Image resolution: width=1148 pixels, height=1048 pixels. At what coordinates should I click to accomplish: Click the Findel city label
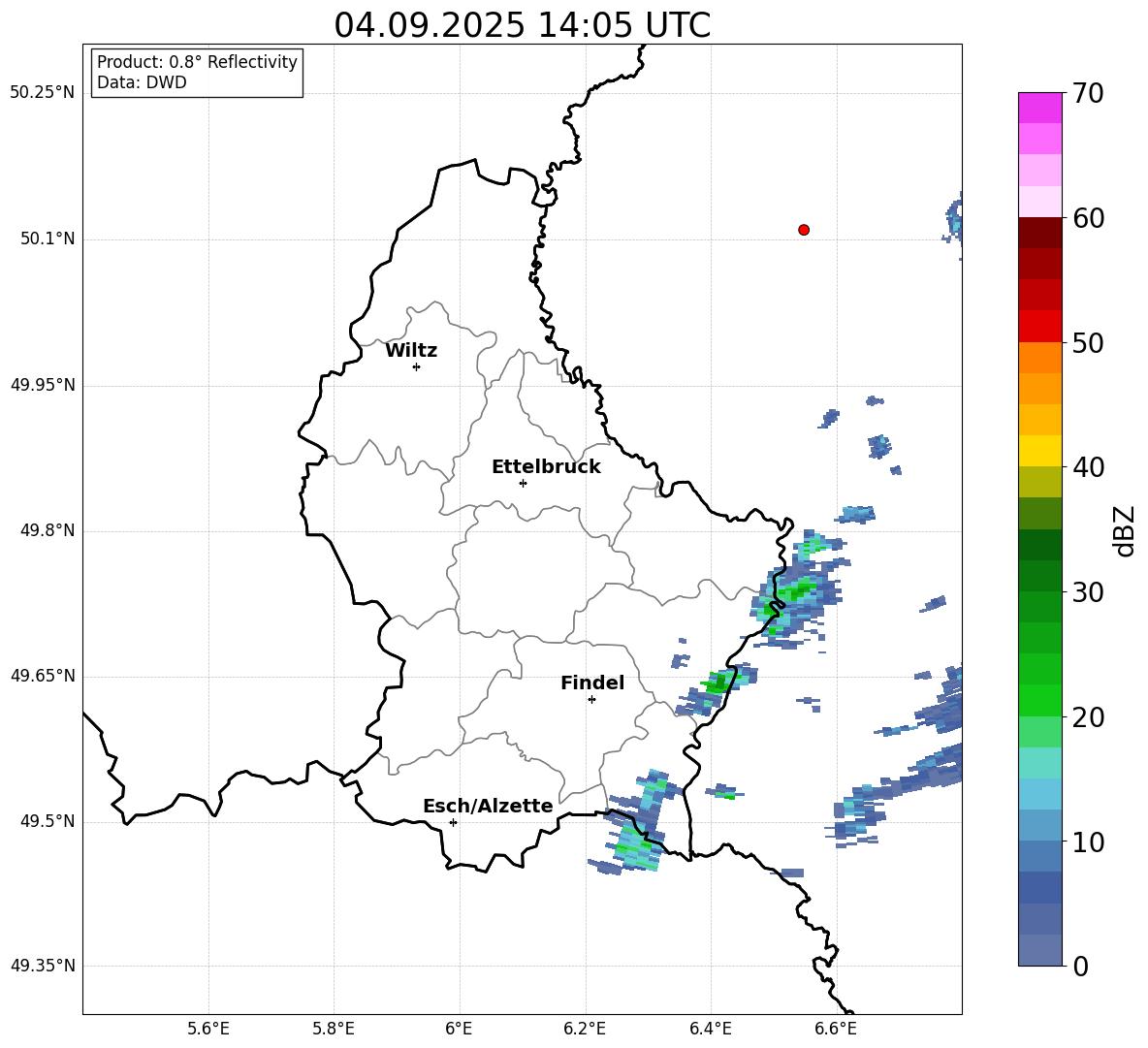point(592,683)
